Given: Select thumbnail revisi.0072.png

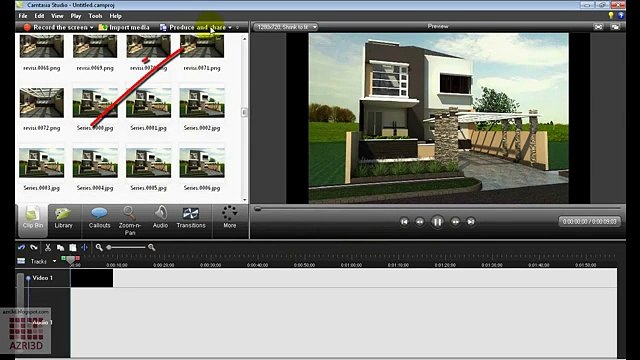Looking at the screenshot, I should (42, 103).
